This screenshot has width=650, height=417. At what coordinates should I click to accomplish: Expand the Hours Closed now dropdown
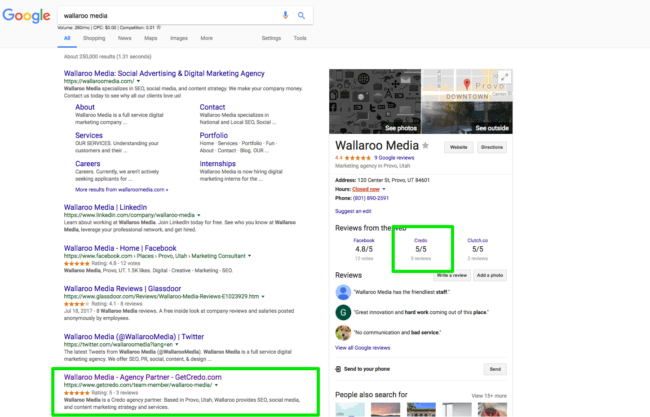point(384,189)
